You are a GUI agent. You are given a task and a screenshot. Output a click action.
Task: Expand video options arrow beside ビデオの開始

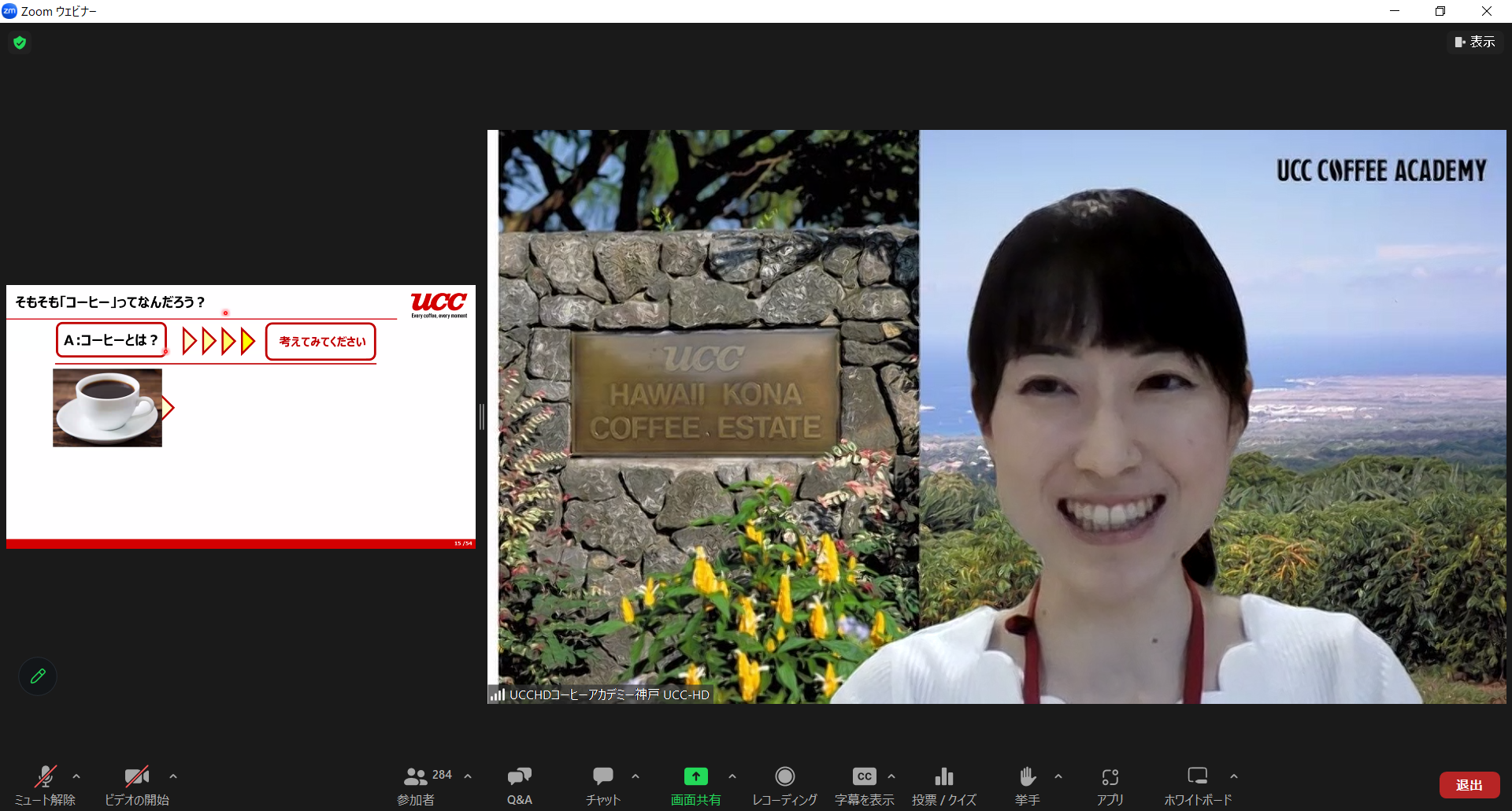[173, 776]
